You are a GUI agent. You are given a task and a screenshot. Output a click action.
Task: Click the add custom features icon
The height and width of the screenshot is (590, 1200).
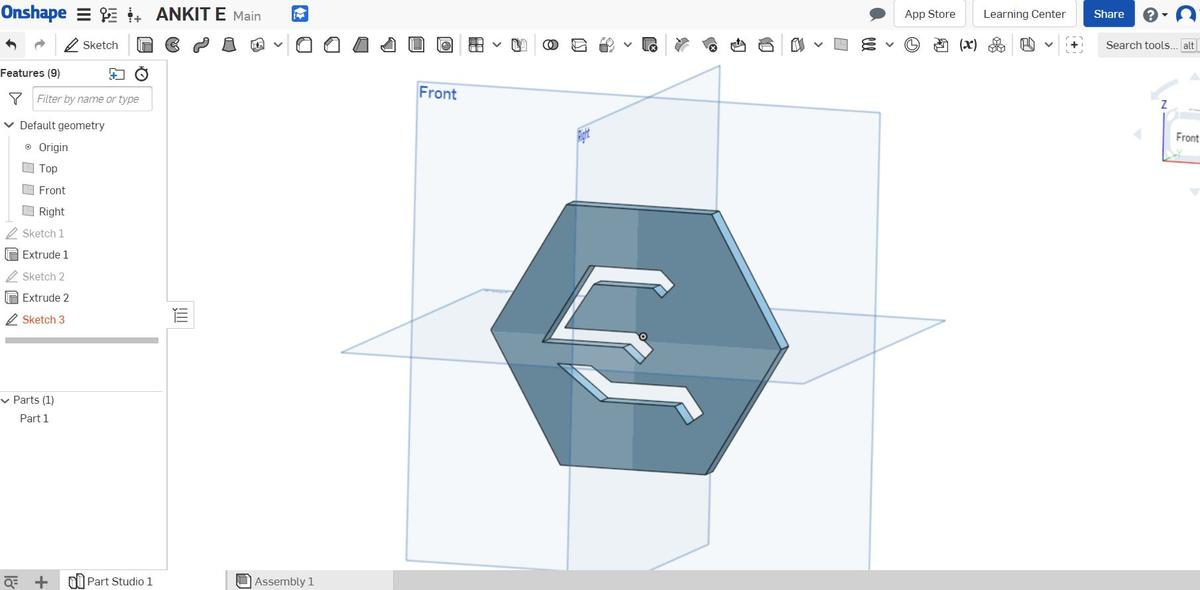1075,45
